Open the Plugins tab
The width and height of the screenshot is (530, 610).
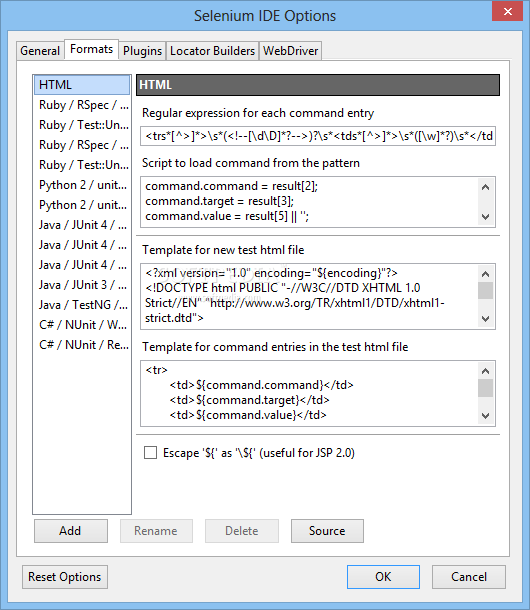click(x=142, y=51)
